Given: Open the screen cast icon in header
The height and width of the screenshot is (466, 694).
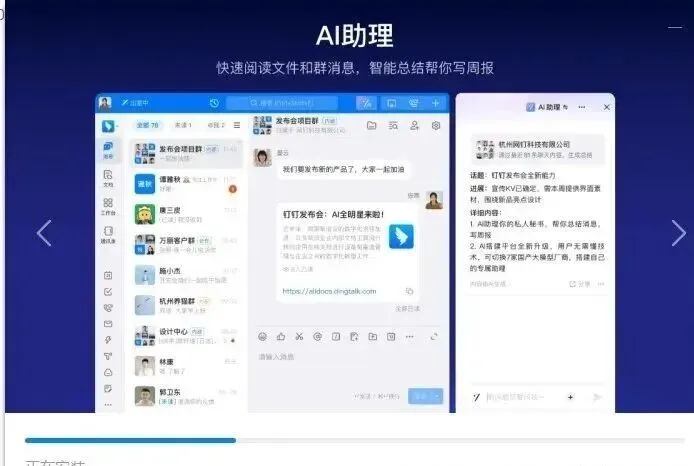Looking at the screenshot, I should pyautogui.click(x=392, y=103).
